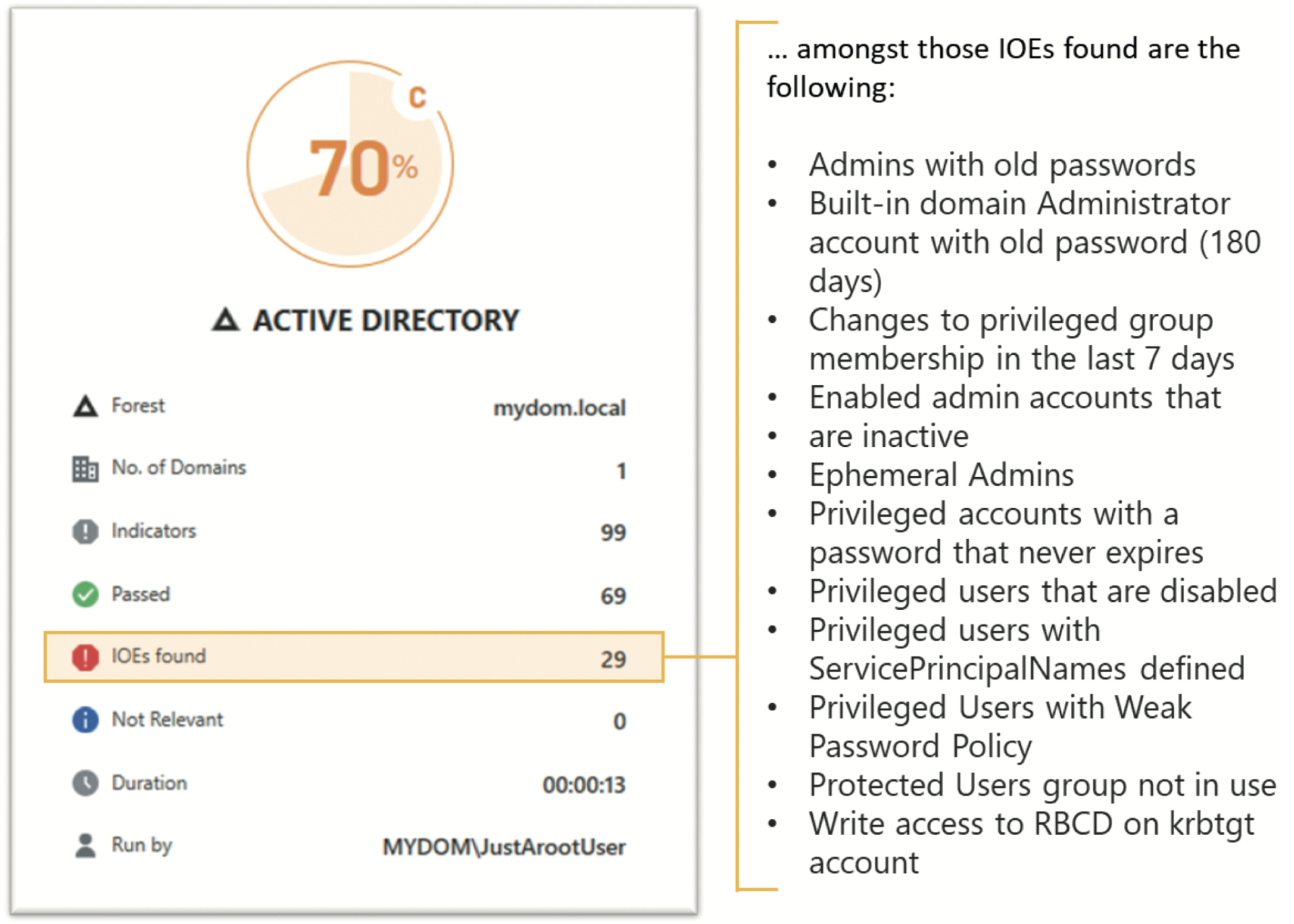Select the No. of Domains building icon
Screen dimensions: 1294x924
pos(86,468)
